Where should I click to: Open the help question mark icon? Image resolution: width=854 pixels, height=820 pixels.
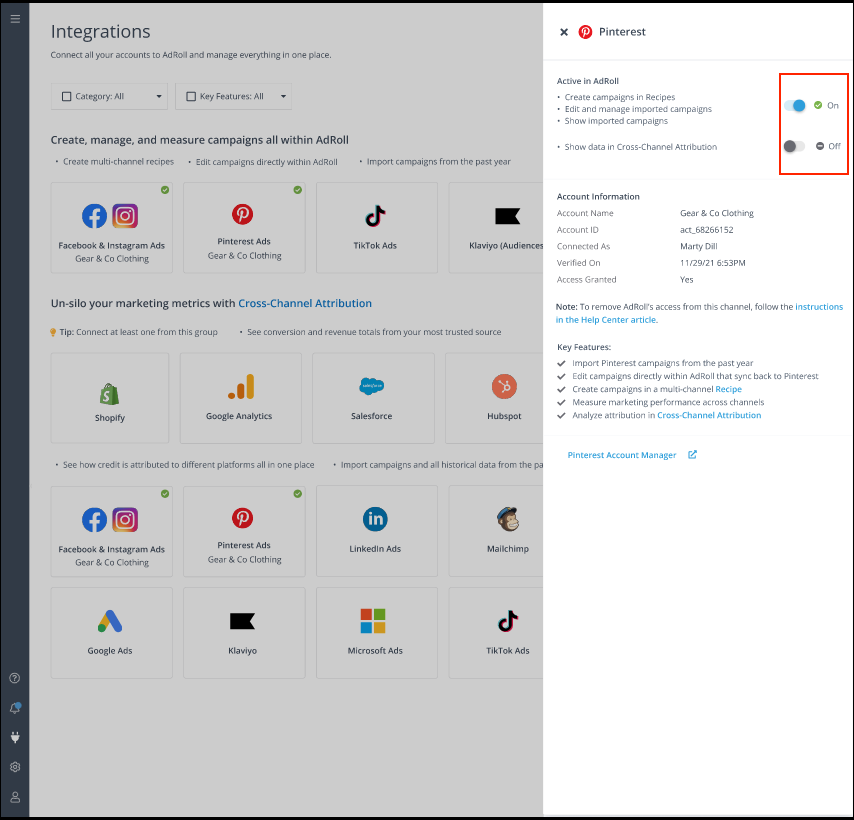15,678
